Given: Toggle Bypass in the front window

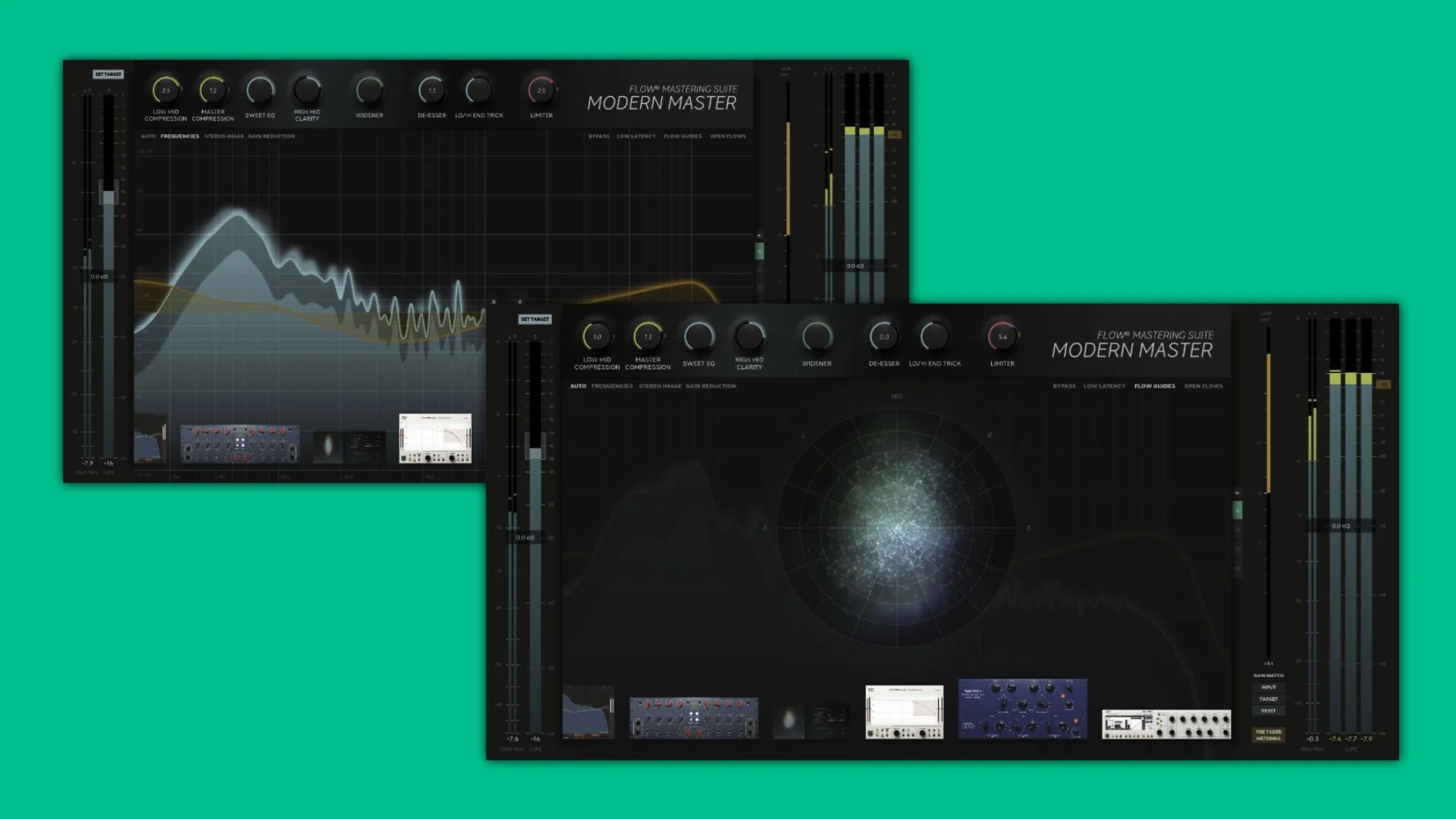Looking at the screenshot, I should pos(1064,386).
